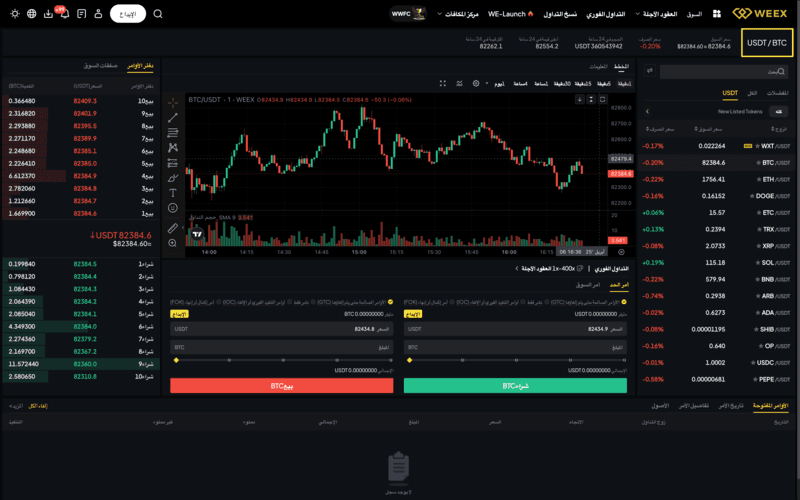800x500 pixels.
Task: Favorite the WXT/USDT pair star
Action: point(757,146)
